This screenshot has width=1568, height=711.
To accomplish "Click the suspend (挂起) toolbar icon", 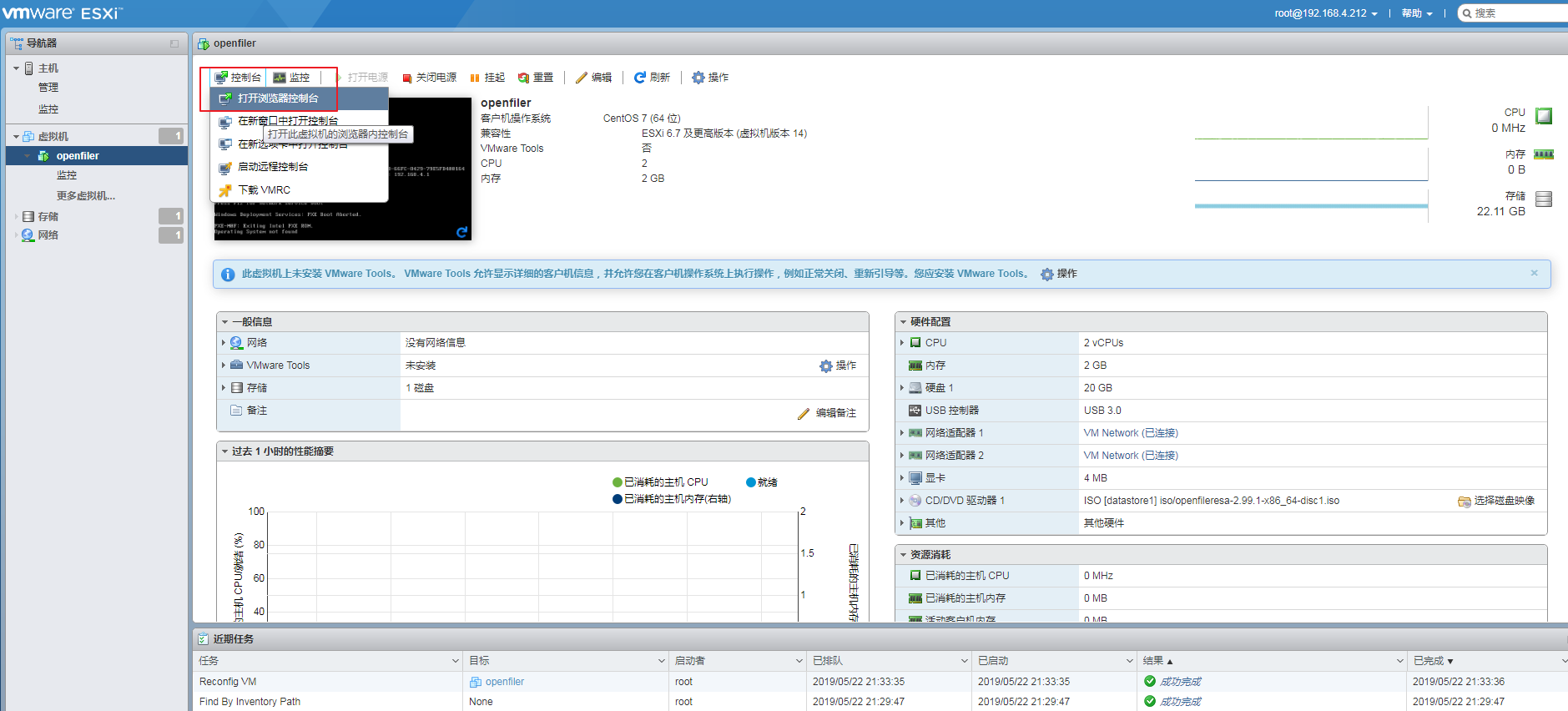I will coord(474,78).
